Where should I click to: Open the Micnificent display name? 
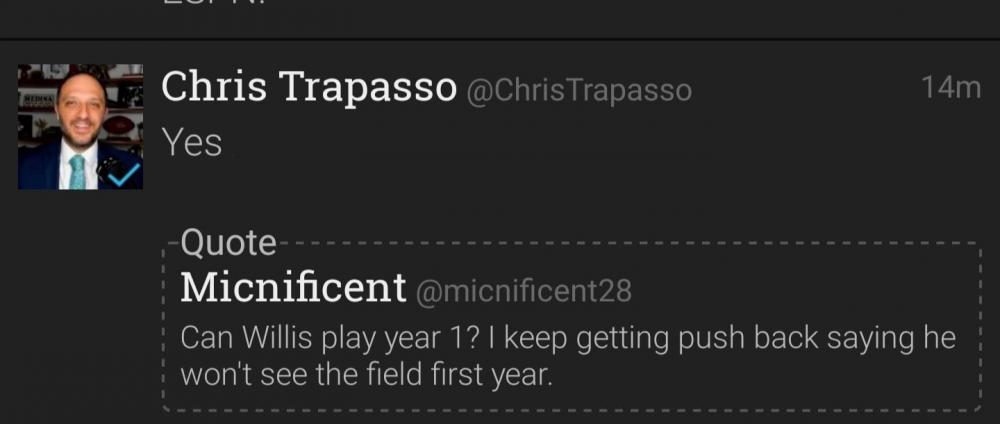tap(293, 289)
